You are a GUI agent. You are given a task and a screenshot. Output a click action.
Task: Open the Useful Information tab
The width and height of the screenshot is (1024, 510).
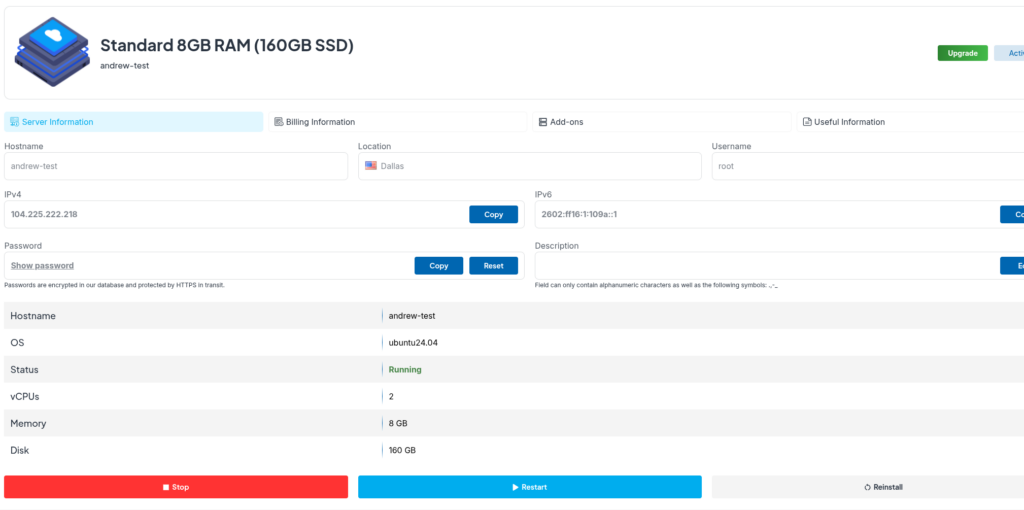(849, 122)
